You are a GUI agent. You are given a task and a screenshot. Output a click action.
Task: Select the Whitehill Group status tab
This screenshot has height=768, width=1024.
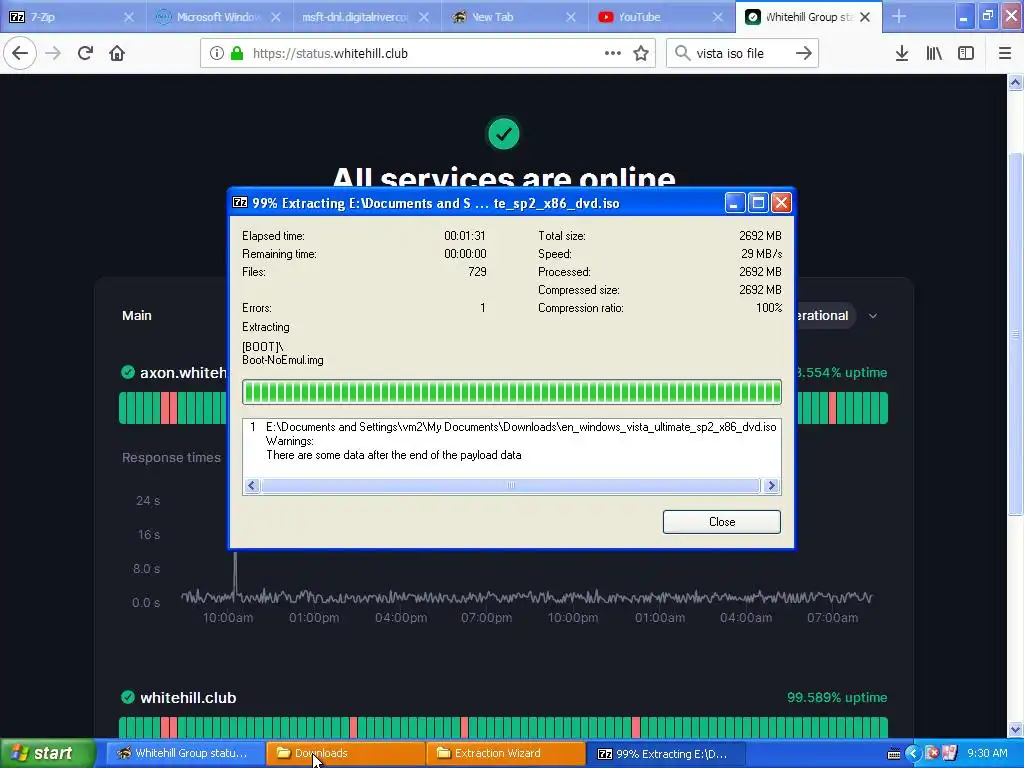click(x=808, y=17)
